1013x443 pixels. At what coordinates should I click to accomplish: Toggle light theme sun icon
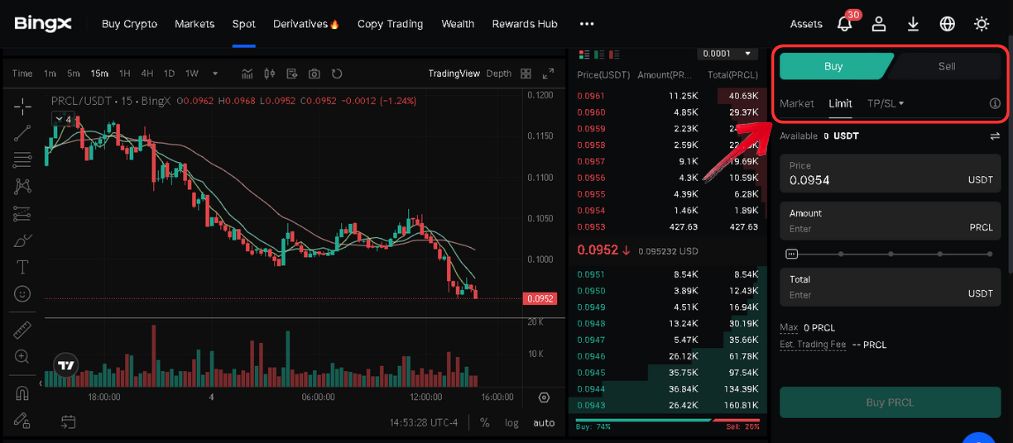[981, 24]
